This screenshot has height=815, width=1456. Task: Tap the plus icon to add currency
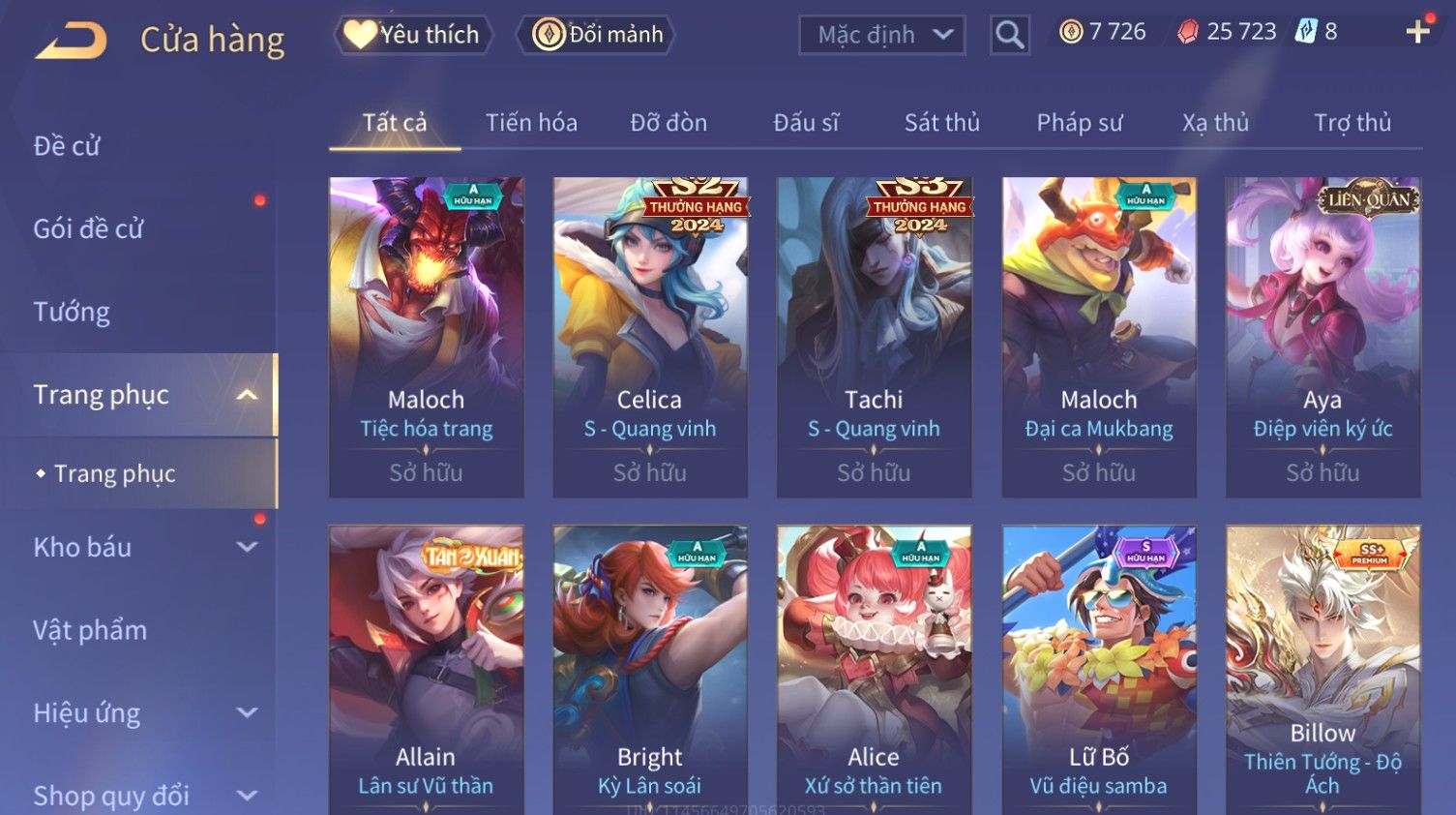[1418, 32]
